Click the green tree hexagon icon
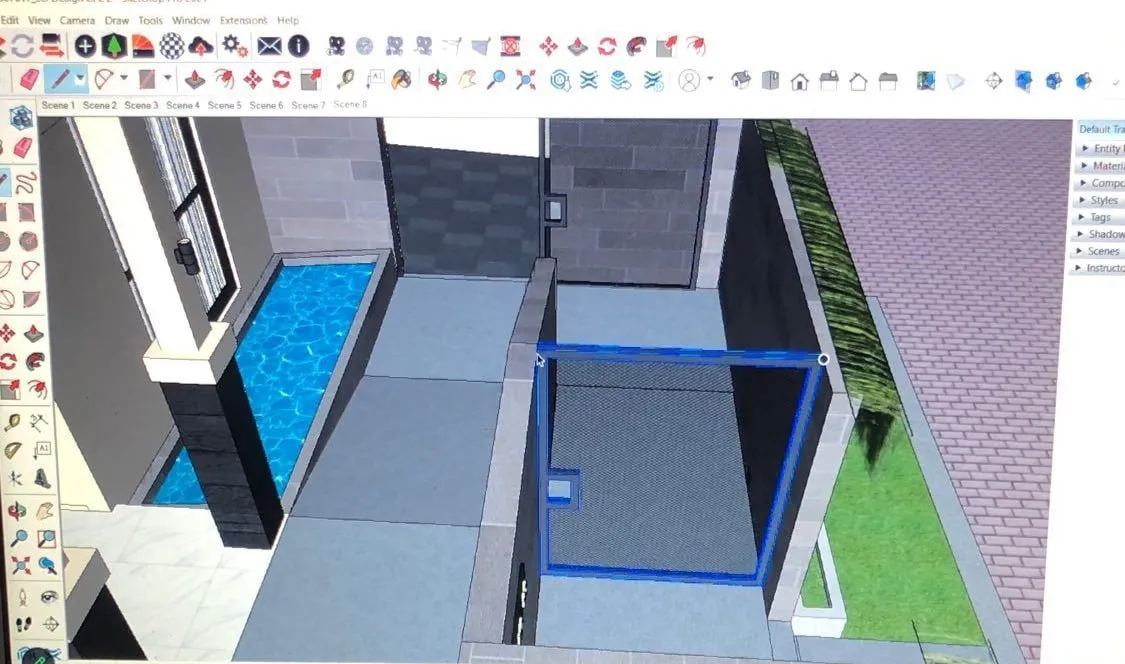The width and height of the screenshot is (1125, 664). (113, 47)
